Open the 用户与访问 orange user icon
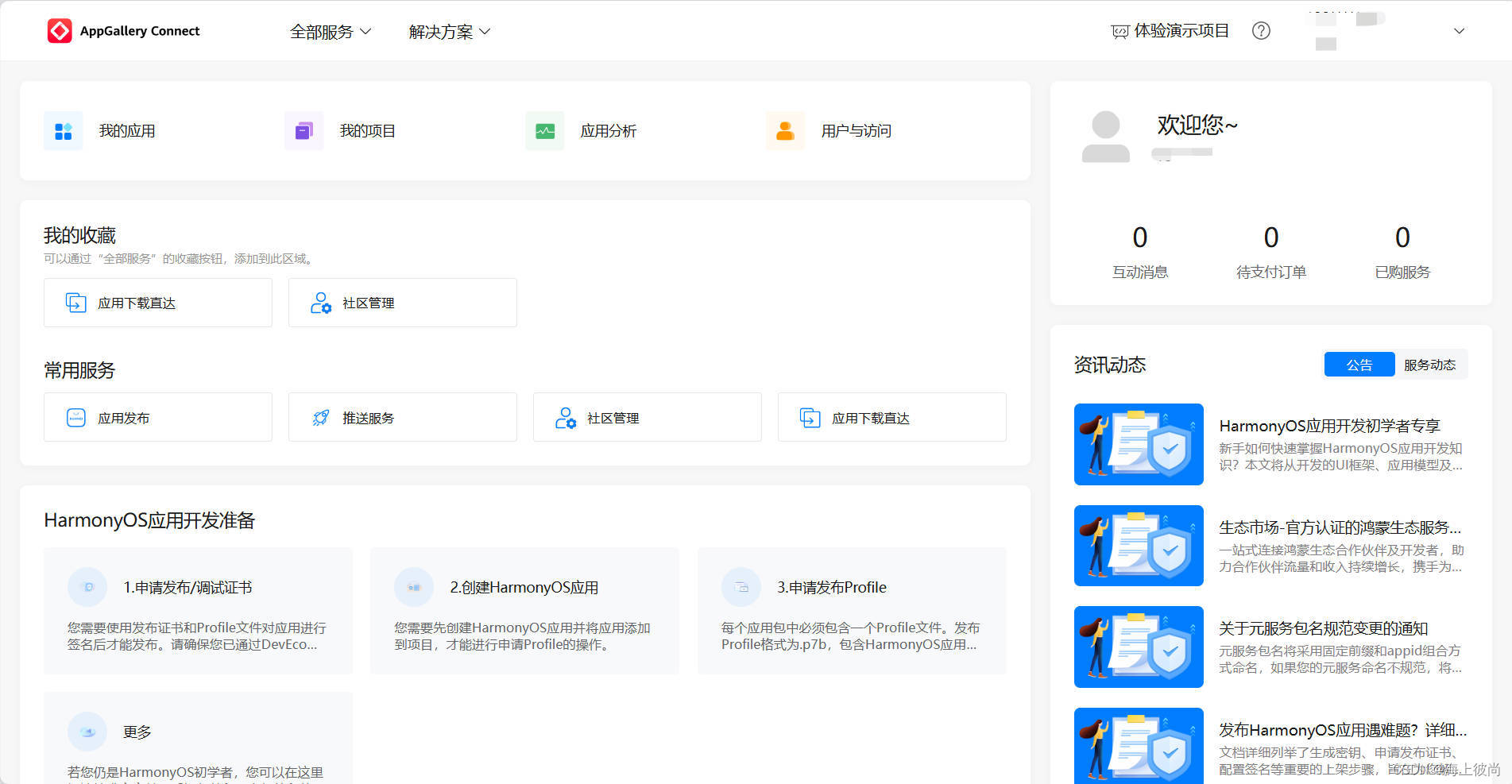Screen dimensions: 1512x784 tap(786, 131)
